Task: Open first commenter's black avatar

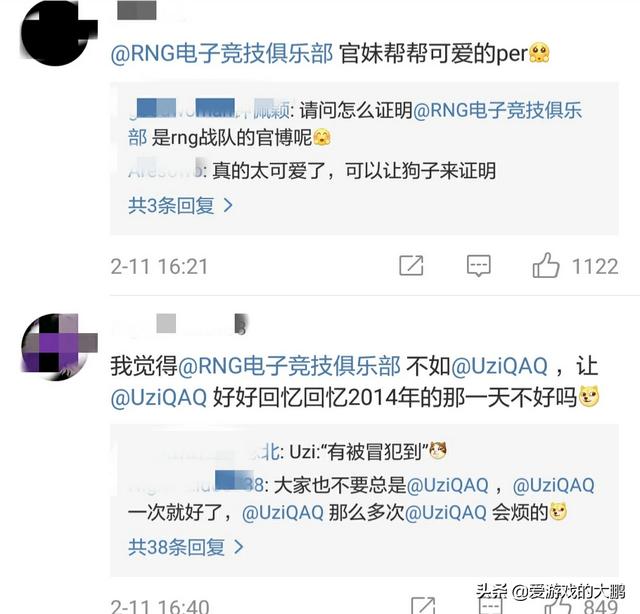Action: coord(54,35)
